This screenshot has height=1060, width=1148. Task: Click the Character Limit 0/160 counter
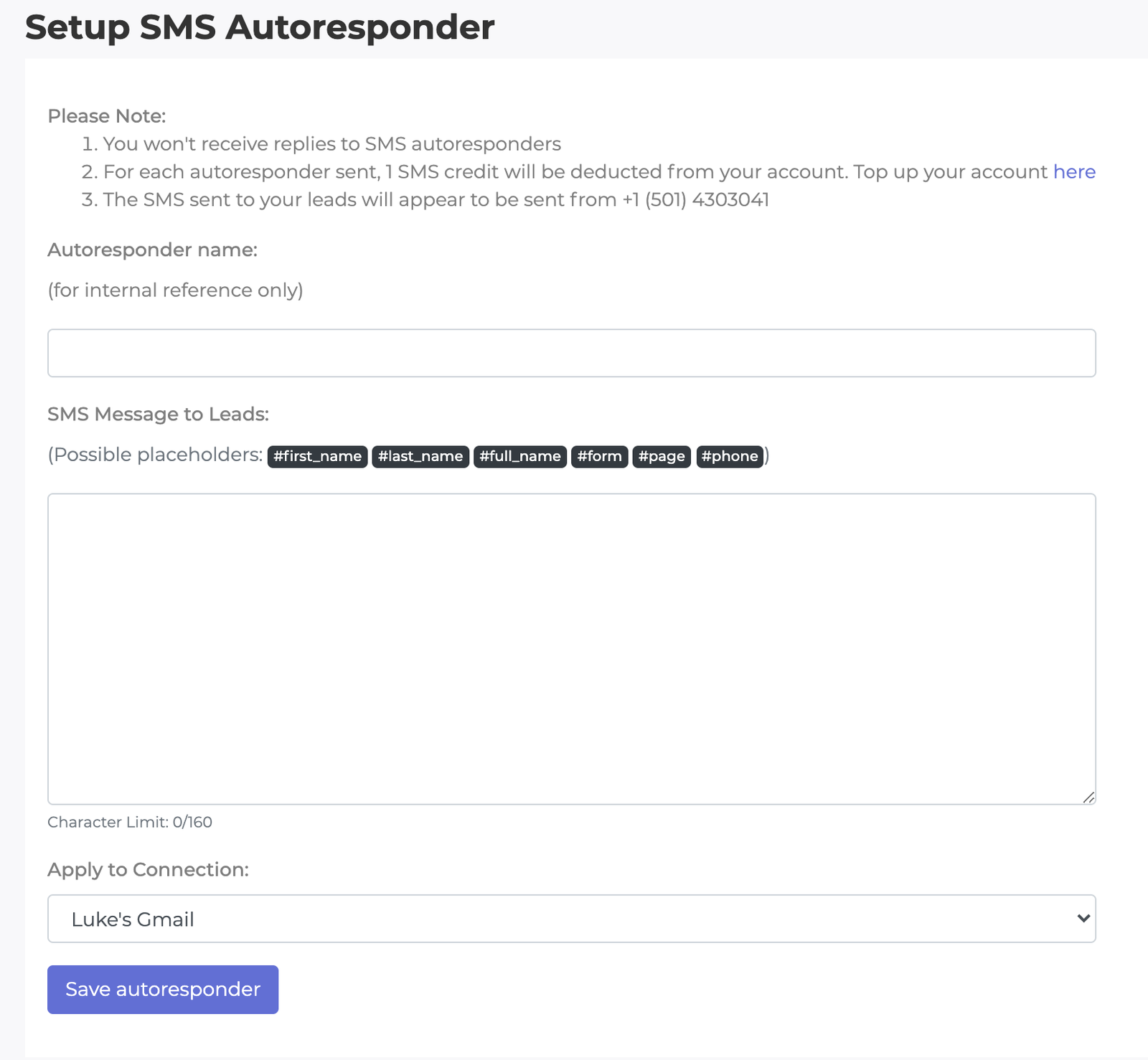[x=130, y=822]
